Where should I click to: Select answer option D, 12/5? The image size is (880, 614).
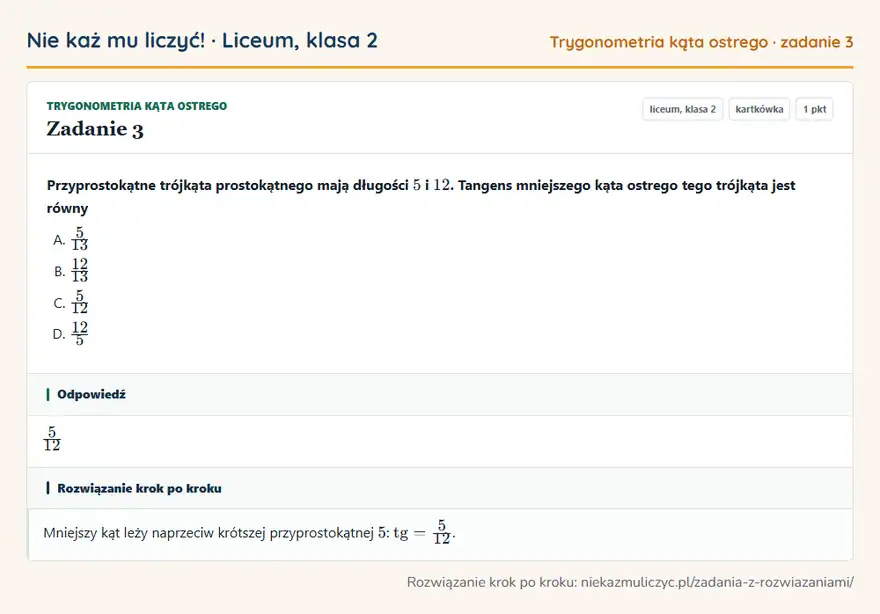click(71, 334)
